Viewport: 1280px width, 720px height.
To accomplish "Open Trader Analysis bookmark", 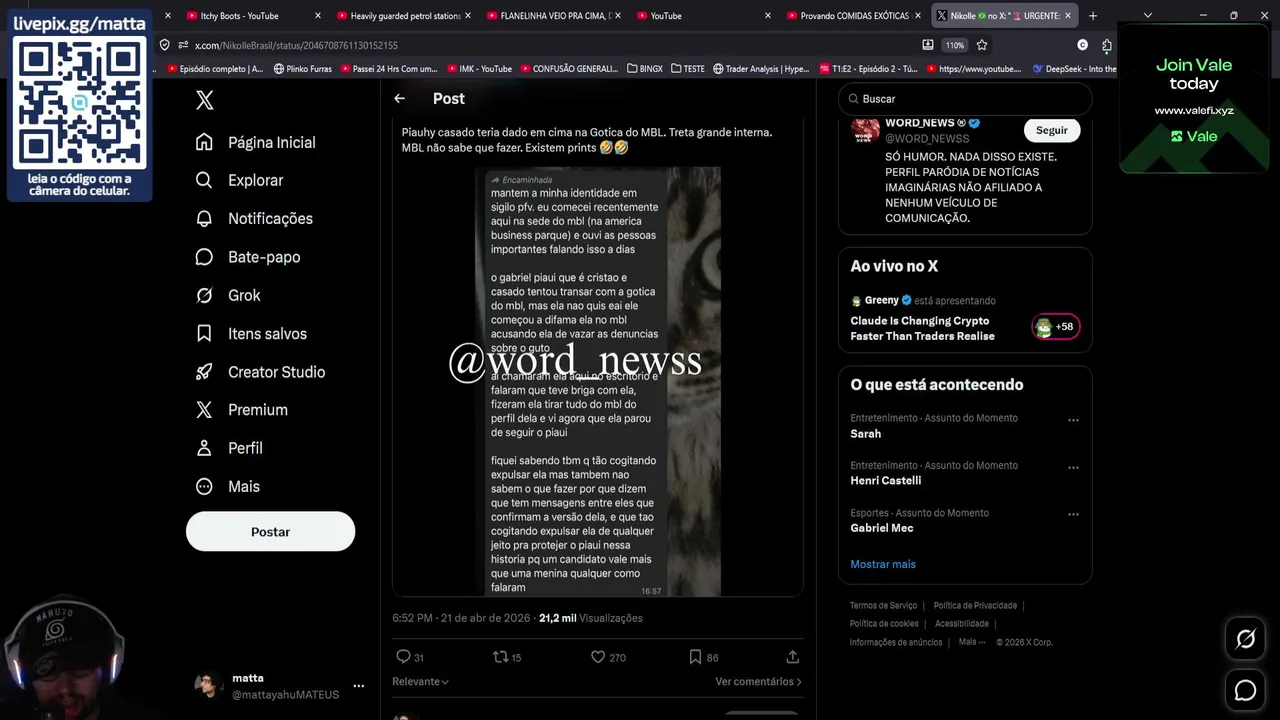I will pos(761,69).
